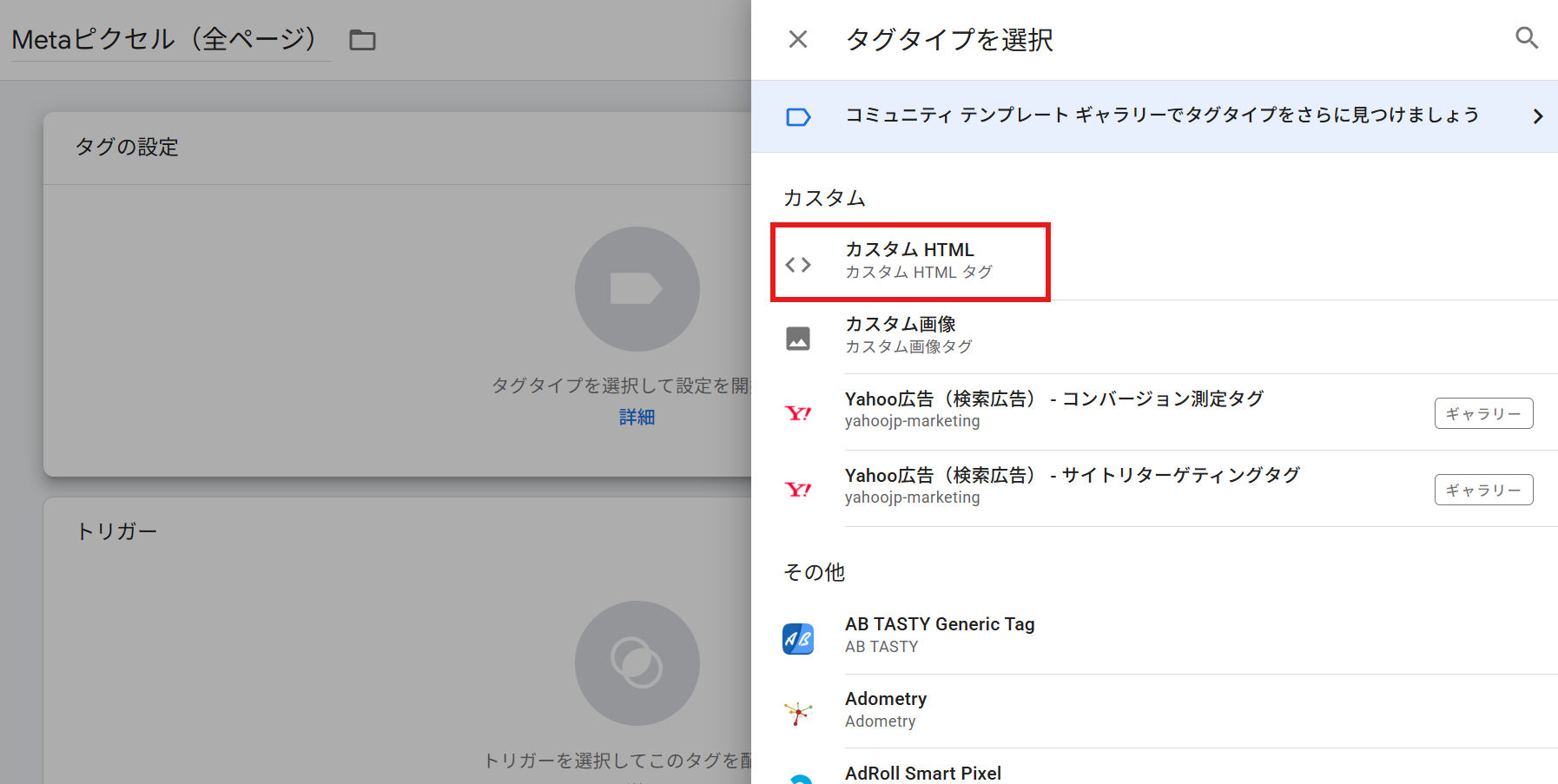The height and width of the screenshot is (784, 1558).
Task: Close the tag type selection panel
Action: click(x=797, y=39)
